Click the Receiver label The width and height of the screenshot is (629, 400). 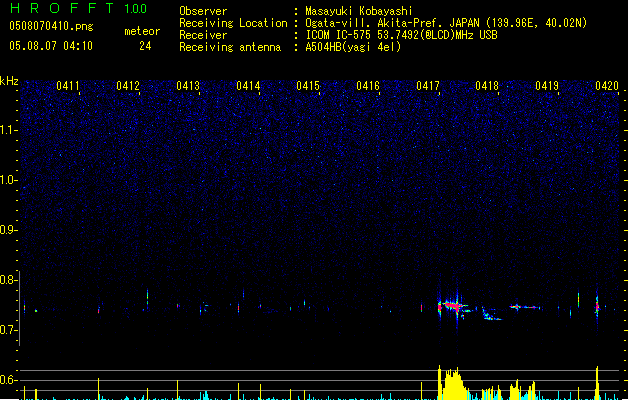[x=203, y=35]
